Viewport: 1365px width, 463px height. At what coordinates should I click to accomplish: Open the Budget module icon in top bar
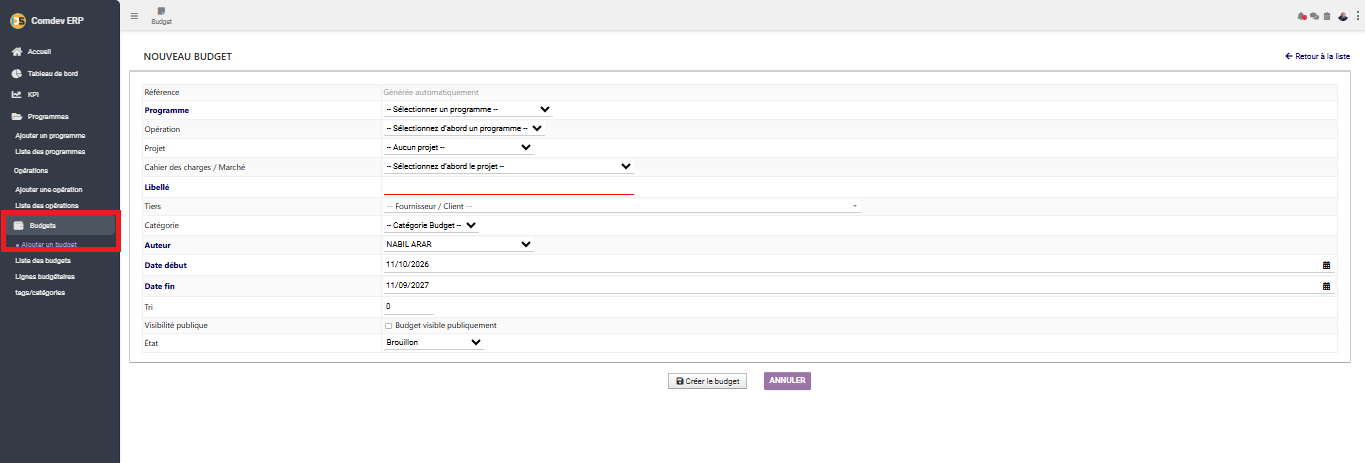[x=161, y=15]
